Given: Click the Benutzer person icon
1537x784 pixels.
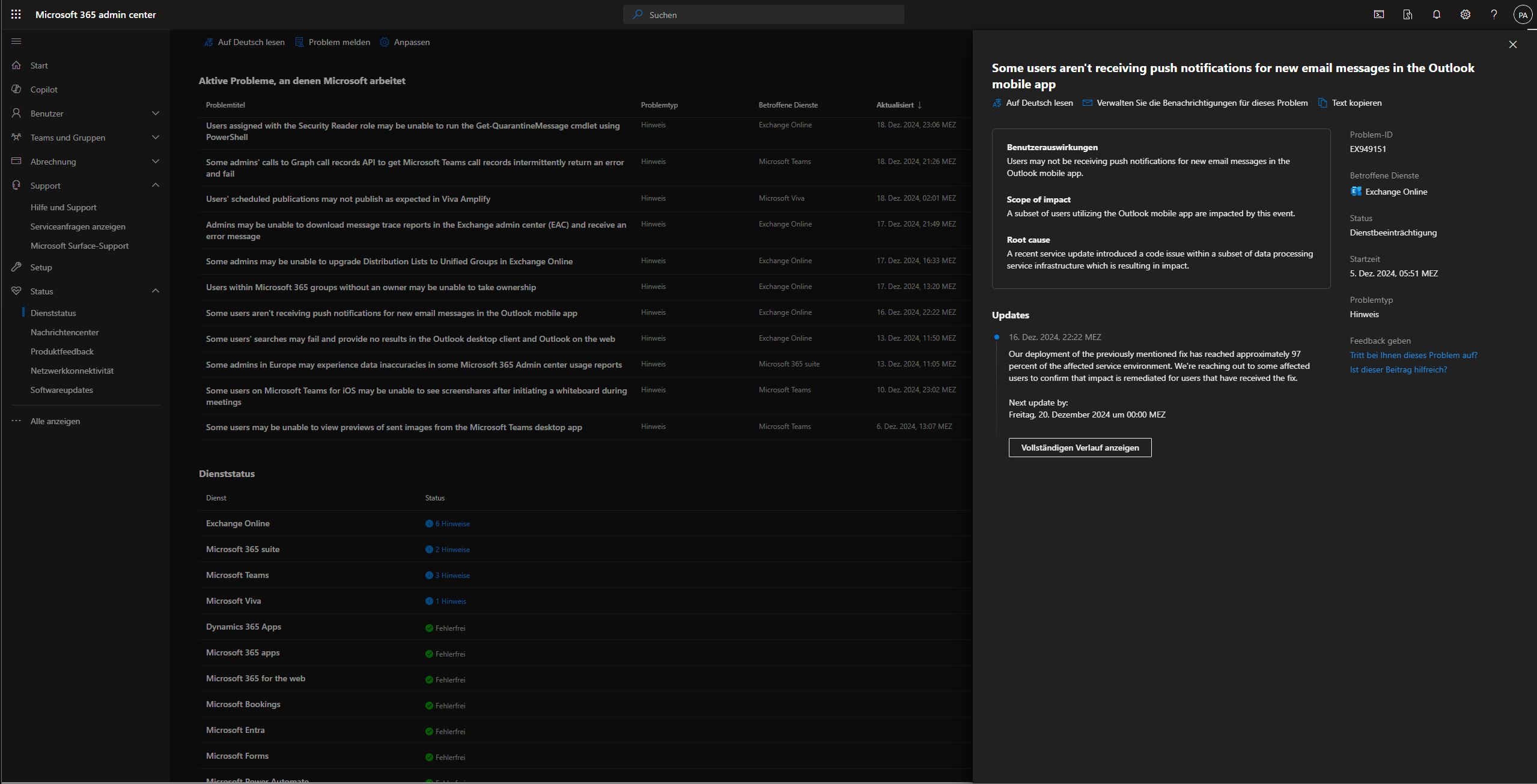Looking at the screenshot, I should pos(16,114).
